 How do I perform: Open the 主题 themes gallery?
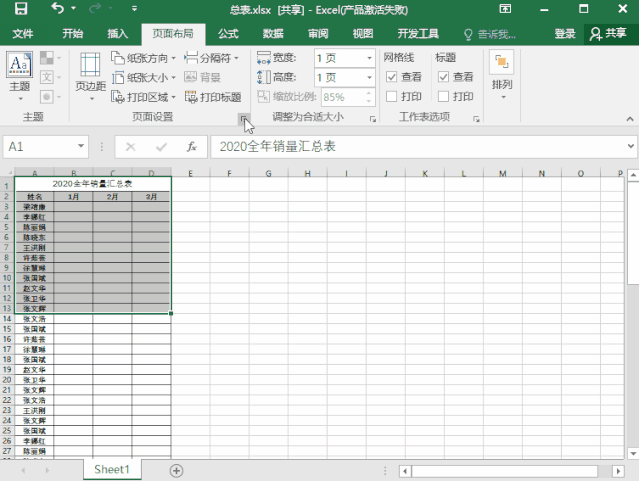click(x=20, y=77)
